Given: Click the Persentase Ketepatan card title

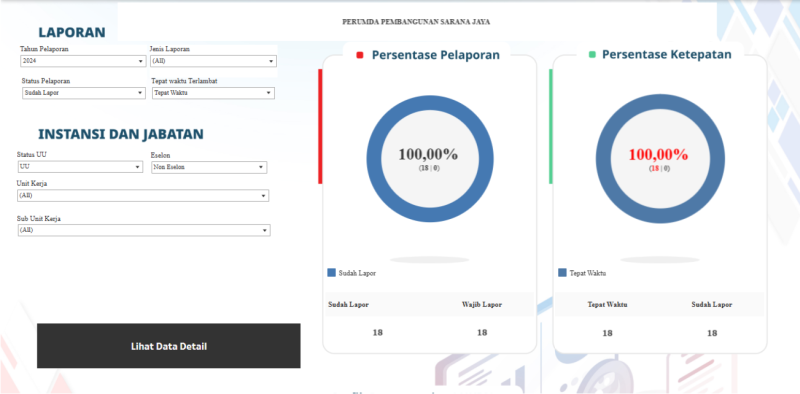Looking at the screenshot, I should click(667, 55).
